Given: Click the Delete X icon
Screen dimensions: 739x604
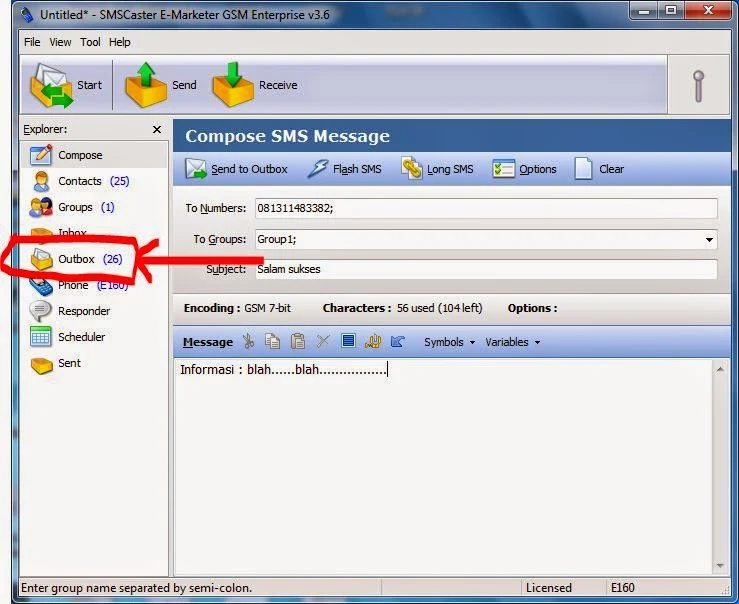Looking at the screenshot, I should click(323, 341).
